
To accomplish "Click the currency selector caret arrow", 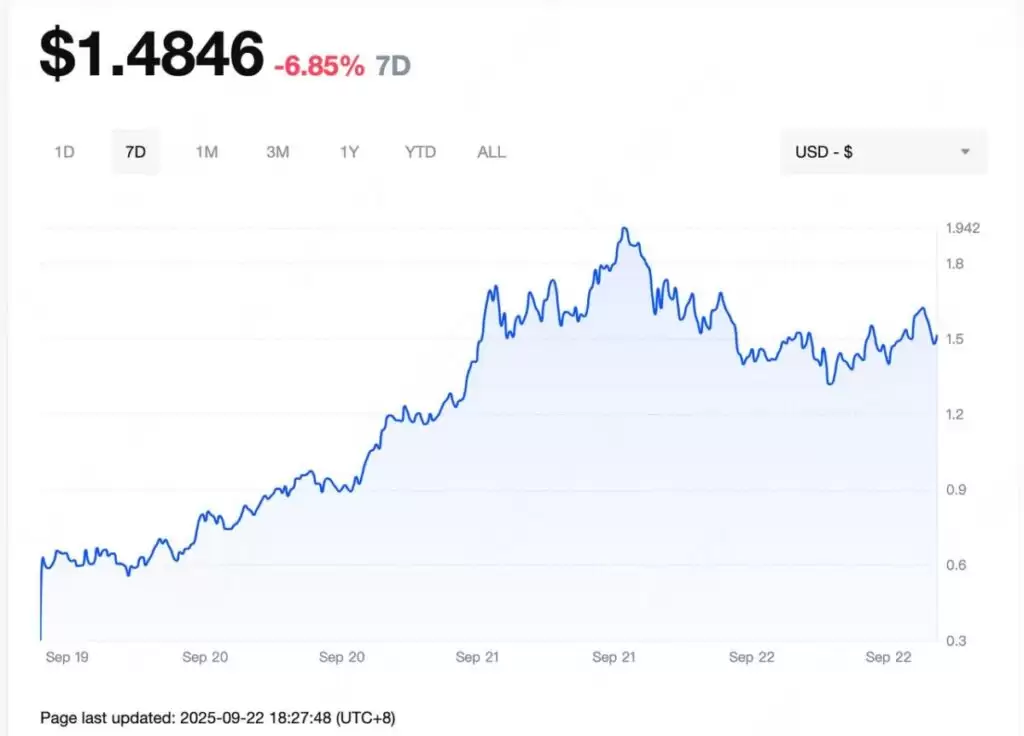I will tap(965, 152).
